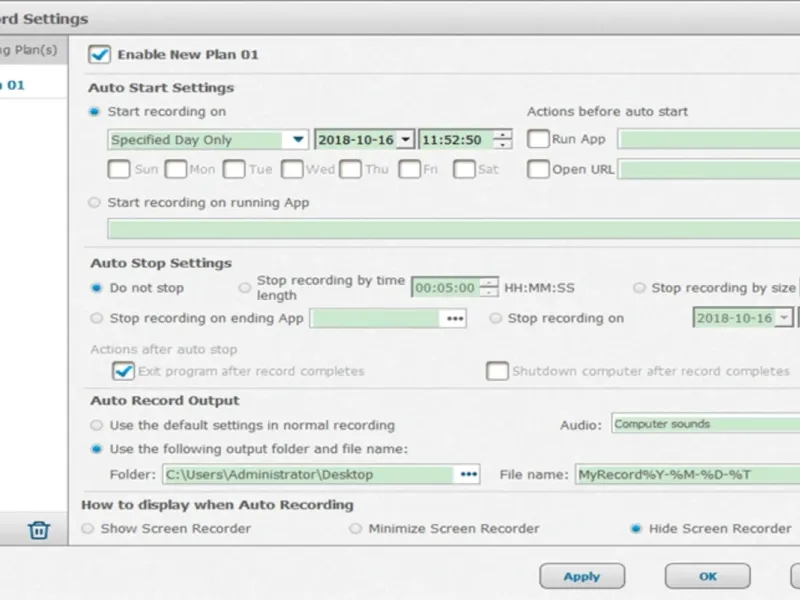
Task: Select Minimize Screen Recorder option
Action: pos(355,528)
